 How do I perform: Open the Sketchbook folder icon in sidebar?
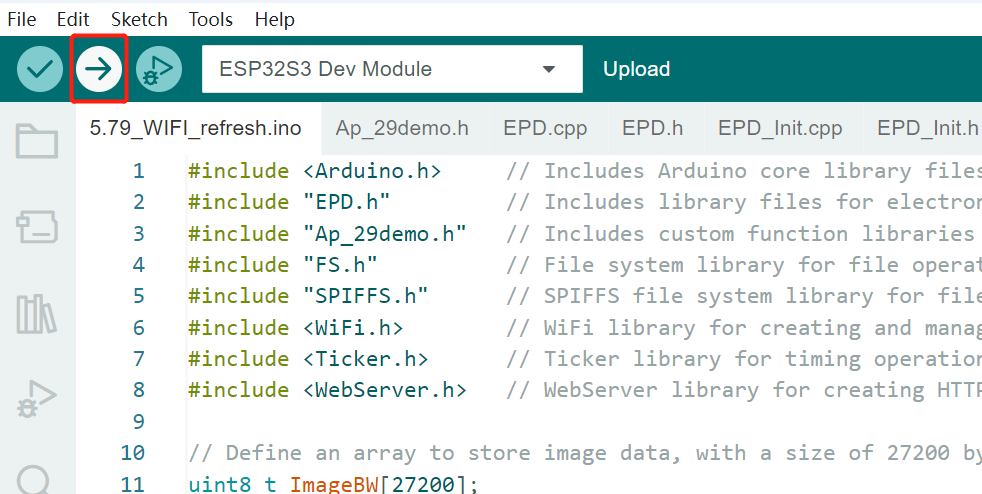[x=37, y=142]
